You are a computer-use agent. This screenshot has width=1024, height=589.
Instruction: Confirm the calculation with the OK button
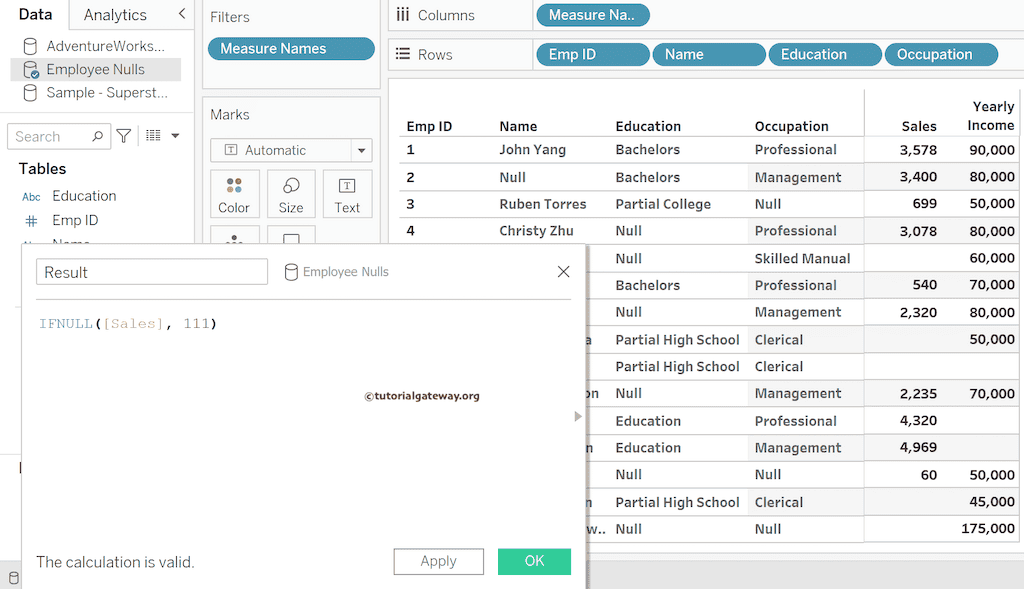(534, 561)
